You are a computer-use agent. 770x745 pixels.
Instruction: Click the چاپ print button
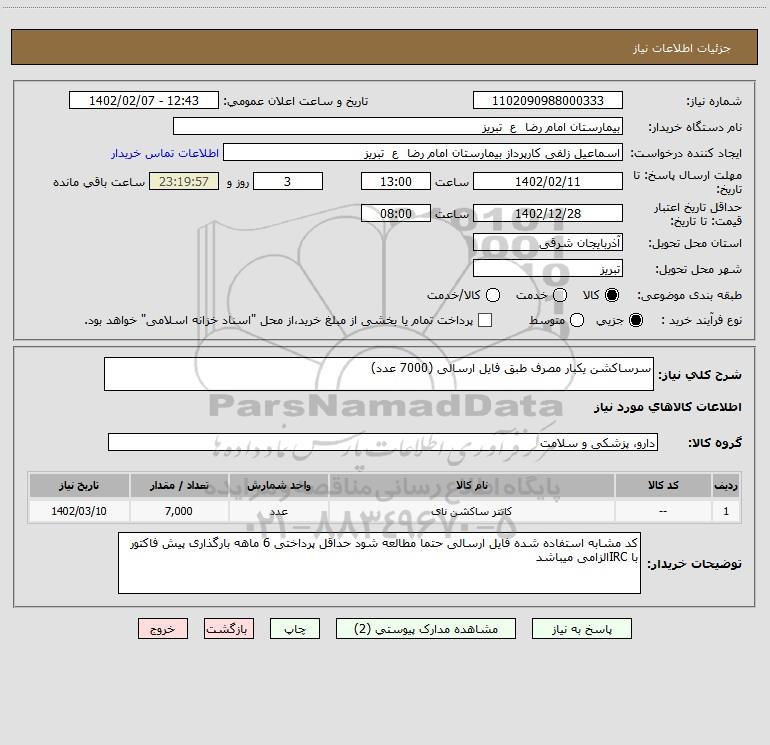tap(295, 629)
